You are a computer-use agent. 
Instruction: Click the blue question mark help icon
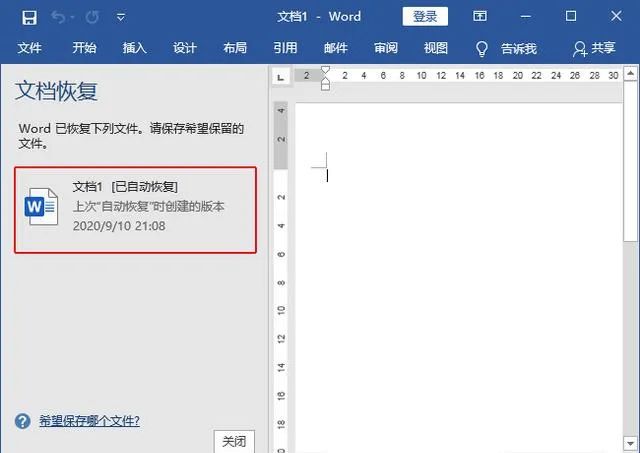(x=22, y=421)
